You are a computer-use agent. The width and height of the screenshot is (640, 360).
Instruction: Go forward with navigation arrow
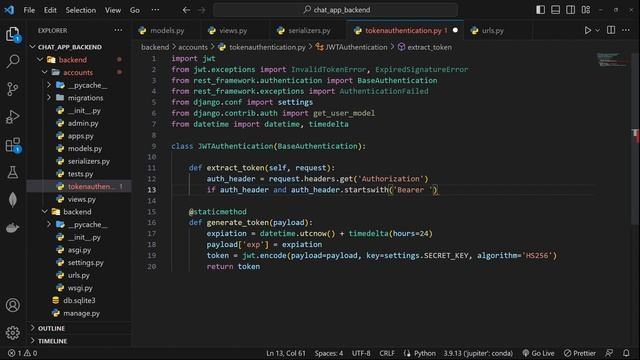tap(202, 10)
